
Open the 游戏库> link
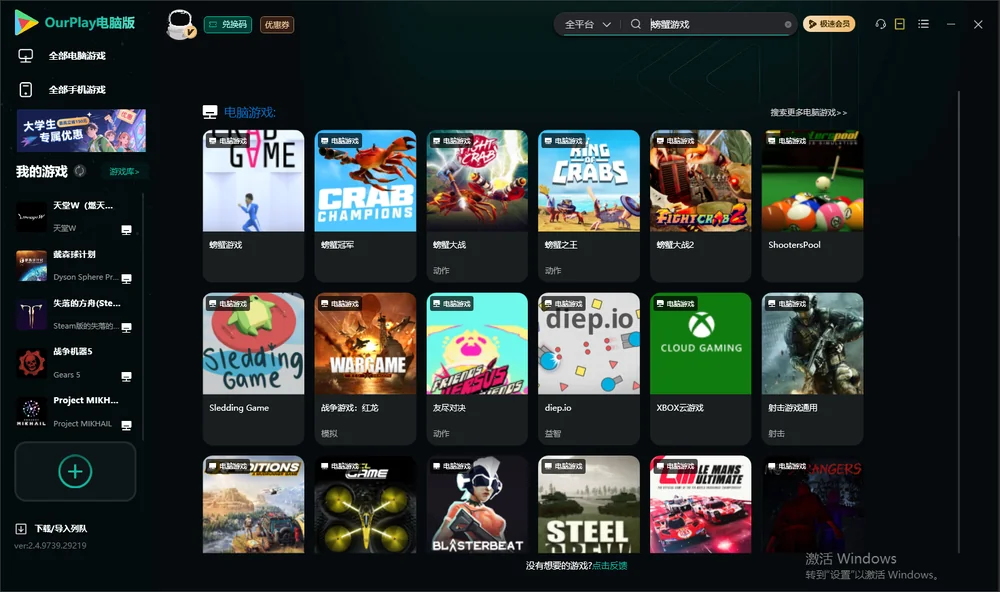(x=124, y=172)
